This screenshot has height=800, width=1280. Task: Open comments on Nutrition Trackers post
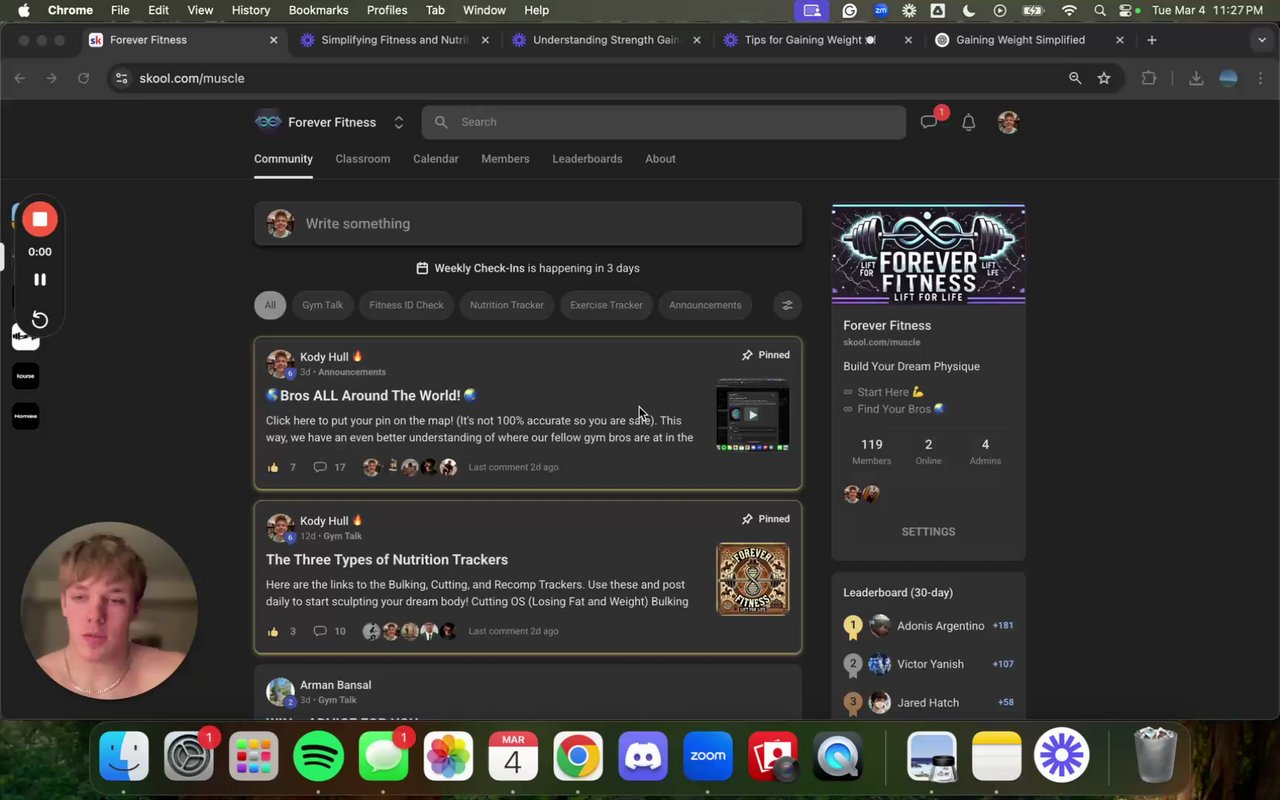tap(320, 631)
